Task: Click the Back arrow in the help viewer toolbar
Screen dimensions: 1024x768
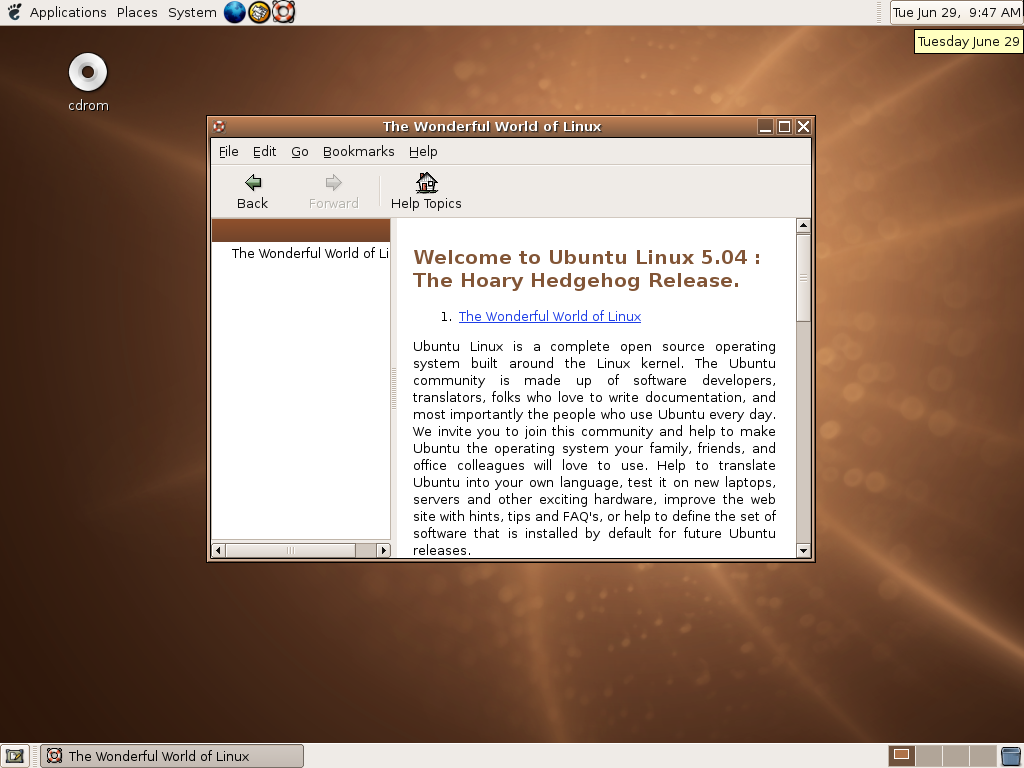Action: coord(251,190)
